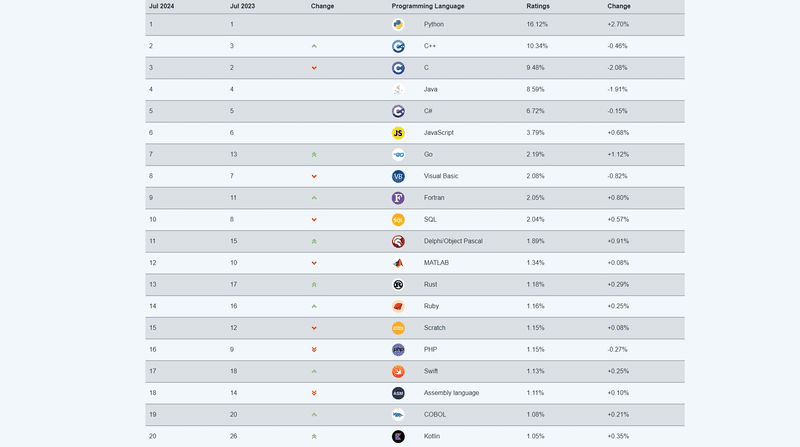Click the yellow JavaScript JS icon
This screenshot has width=800, height=447.
(x=398, y=133)
